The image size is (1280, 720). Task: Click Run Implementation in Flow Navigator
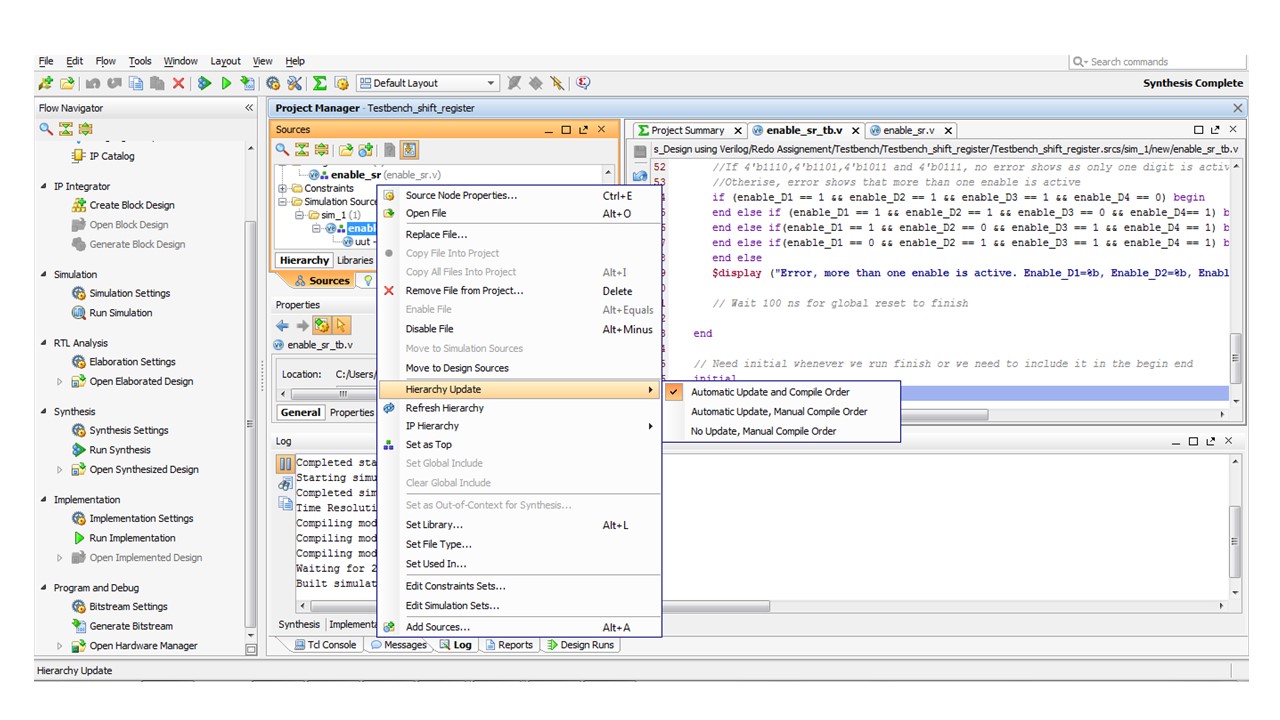(134, 538)
